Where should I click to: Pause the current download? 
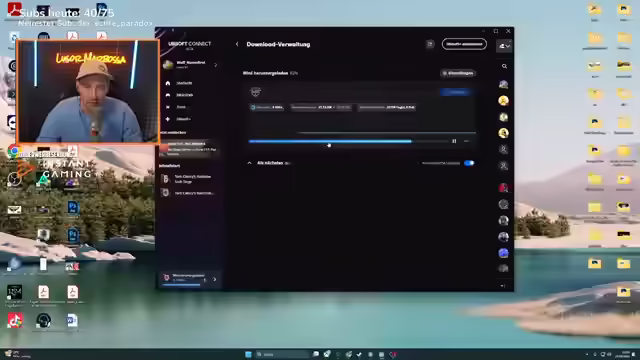[x=454, y=141]
